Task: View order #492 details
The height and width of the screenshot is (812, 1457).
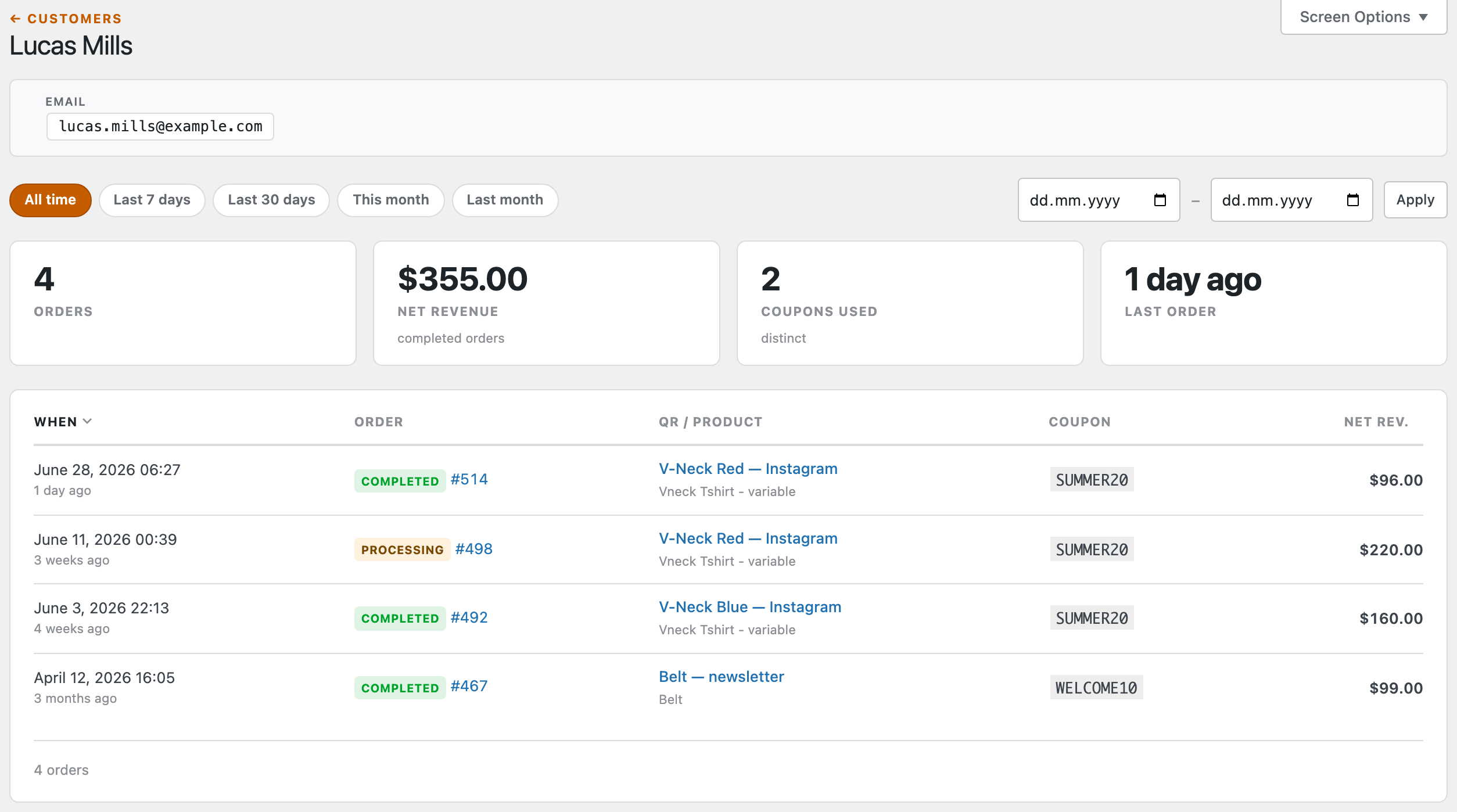Action: [469, 617]
